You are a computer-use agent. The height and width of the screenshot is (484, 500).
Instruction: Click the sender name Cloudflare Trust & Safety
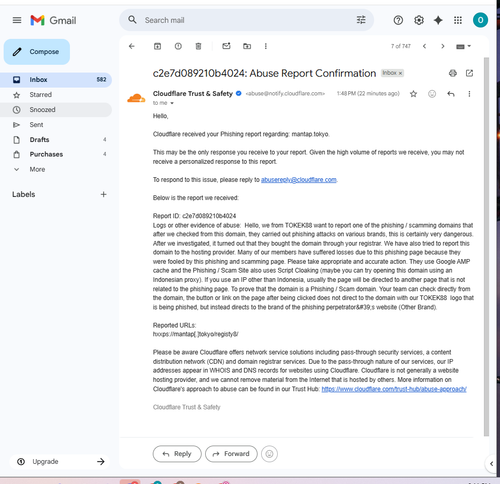coord(193,94)
